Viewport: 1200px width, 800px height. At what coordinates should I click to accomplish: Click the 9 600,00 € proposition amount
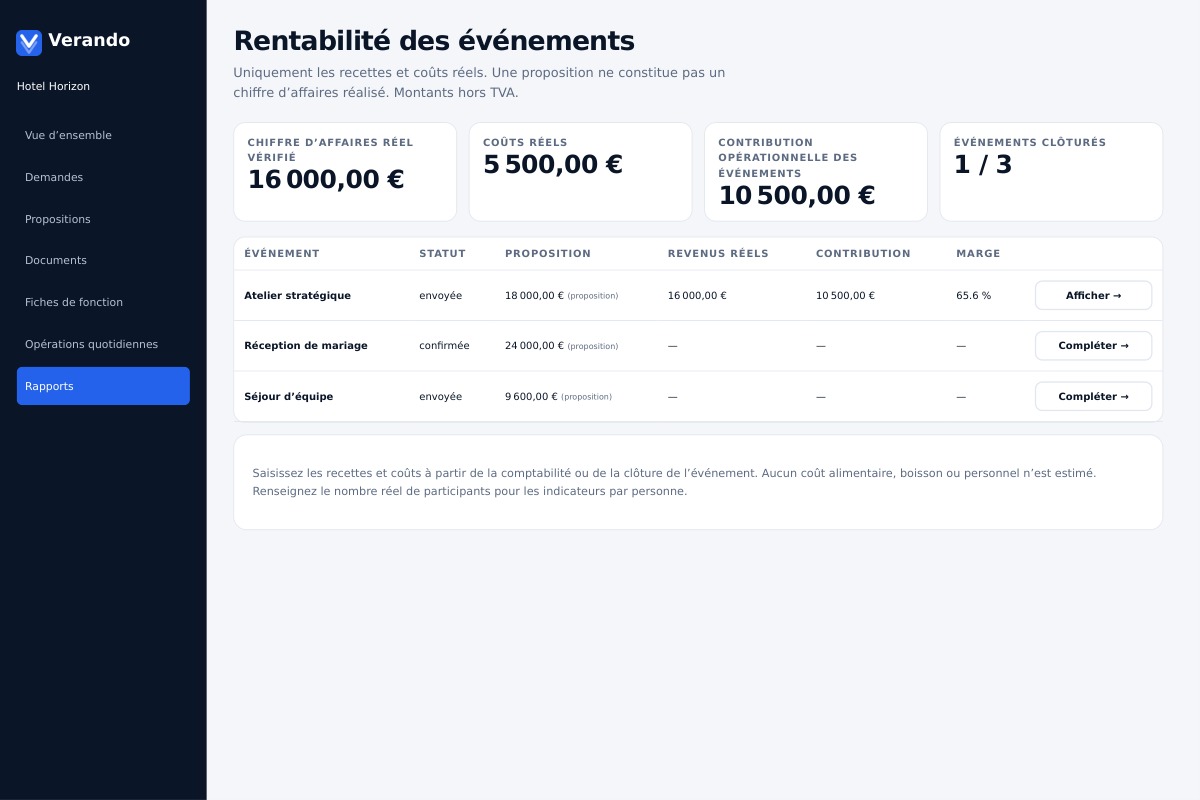(x=531, y=397)
